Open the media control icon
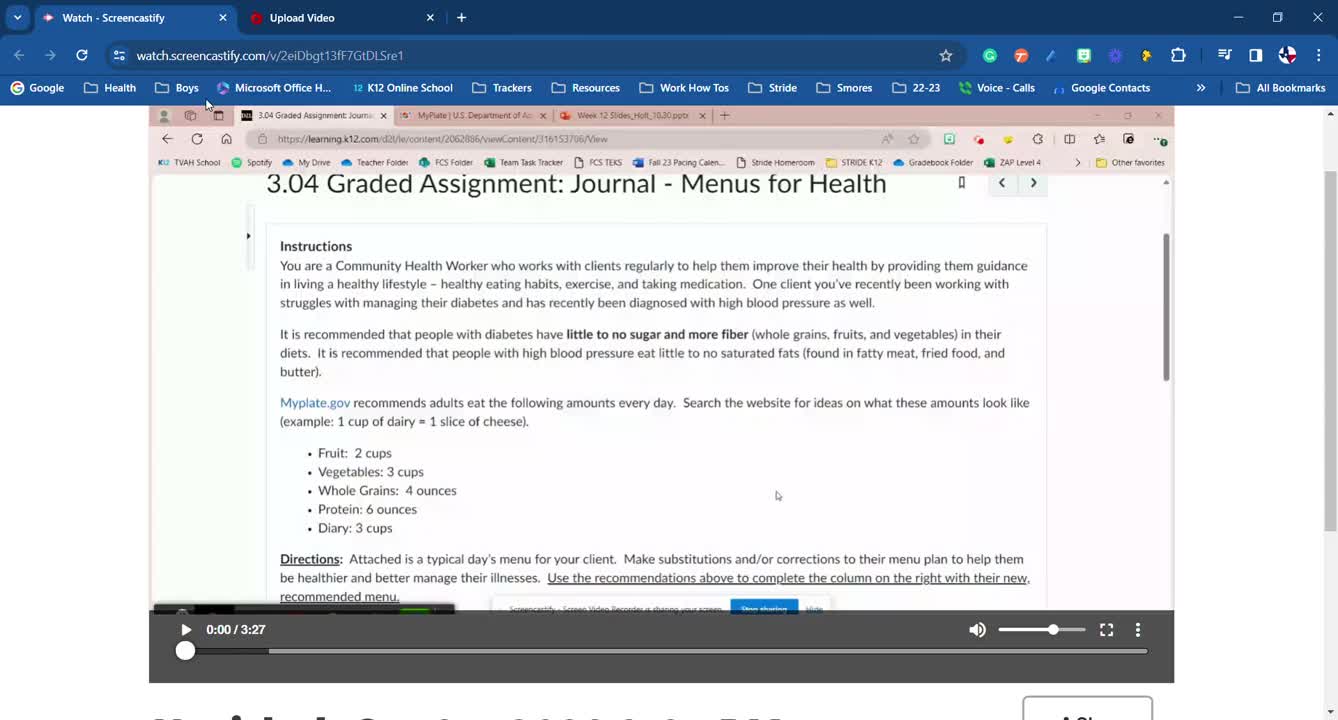1338x720 pixels. [x=1224, y=55]
